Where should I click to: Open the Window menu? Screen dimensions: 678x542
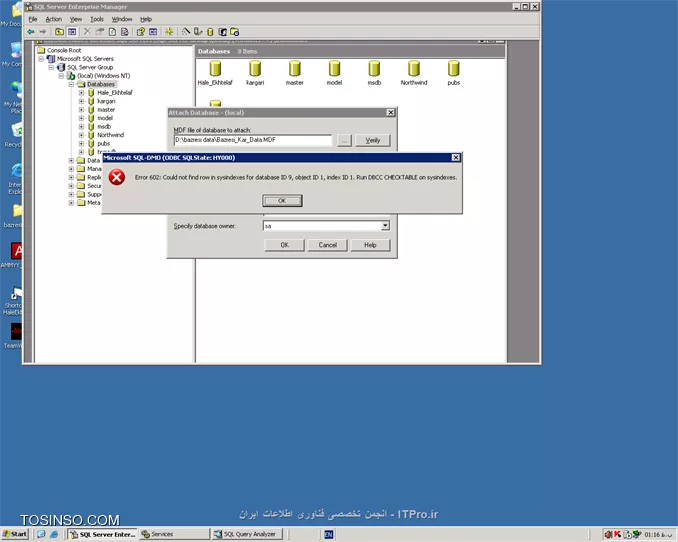pyautogui.click(x=122, y=19)
